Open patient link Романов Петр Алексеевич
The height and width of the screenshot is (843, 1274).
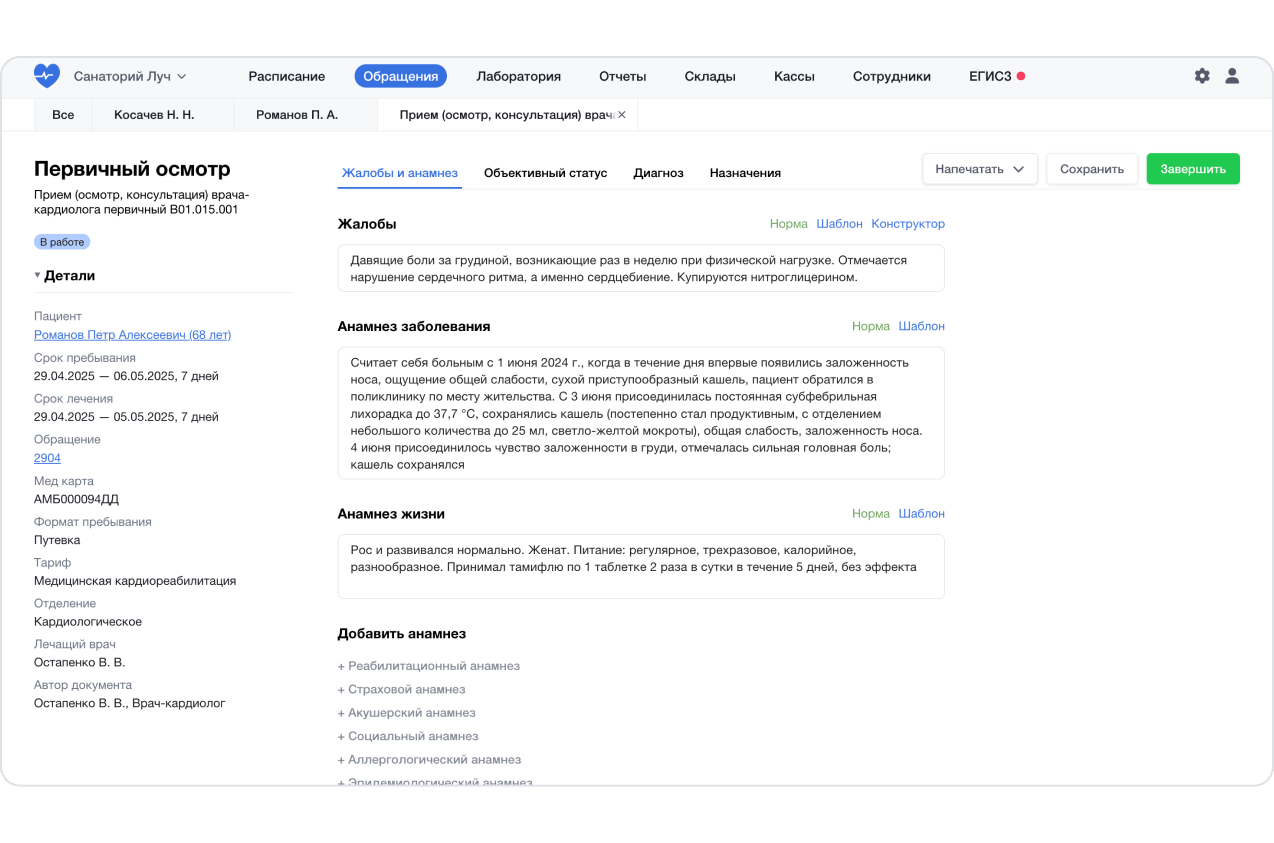[132, 335]
